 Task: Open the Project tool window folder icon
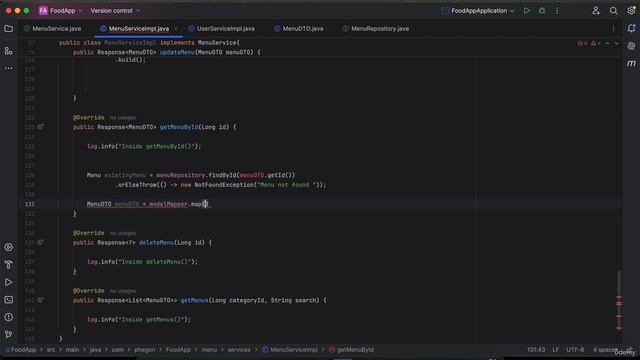(x=9, y=29)
